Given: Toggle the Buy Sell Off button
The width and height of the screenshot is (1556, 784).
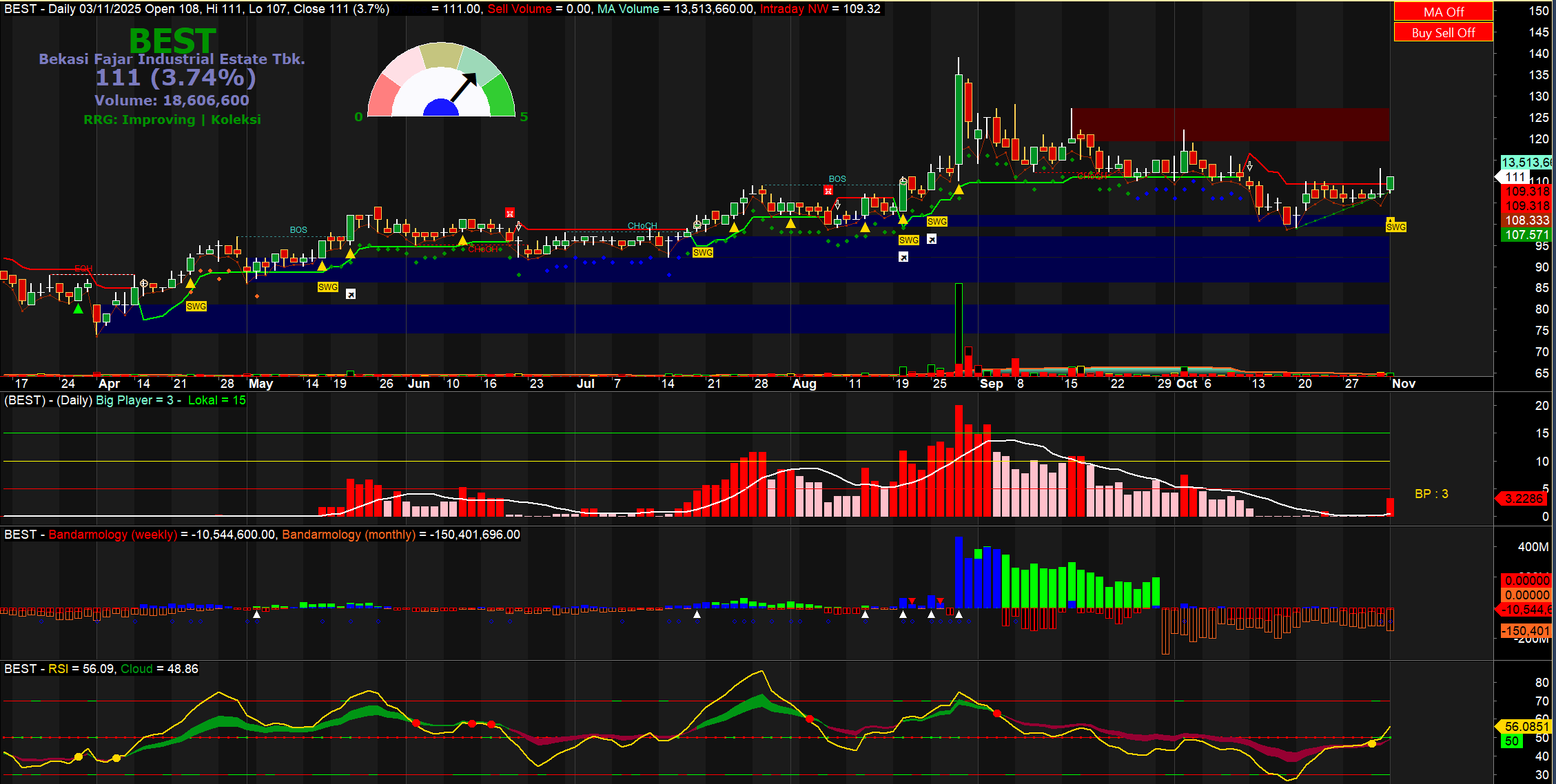Looking at the screenshot, I should click(x=1443, y=32).
